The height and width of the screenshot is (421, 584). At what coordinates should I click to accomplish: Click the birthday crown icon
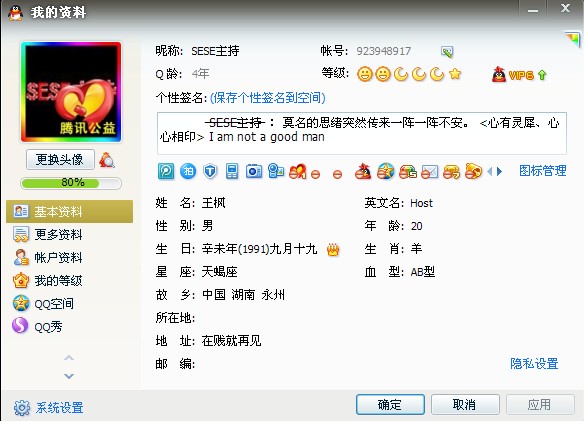333,249
